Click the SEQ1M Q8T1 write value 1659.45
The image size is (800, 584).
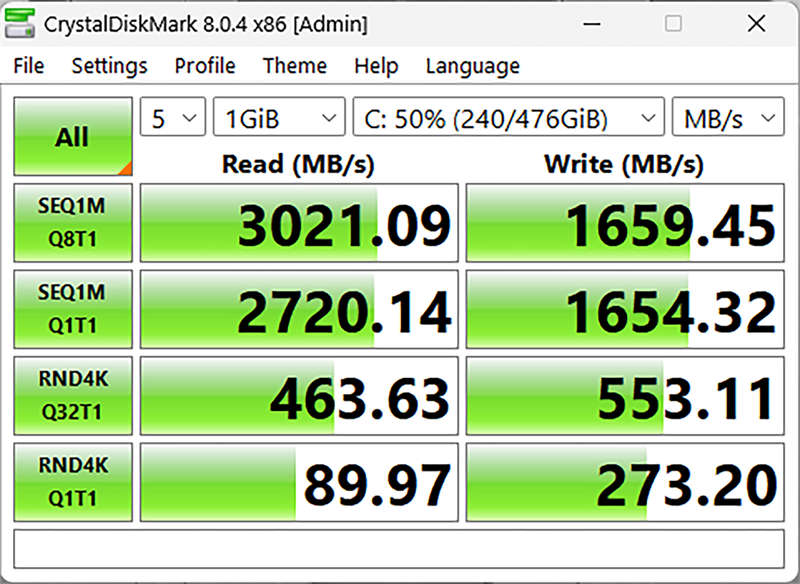click(625, 223)
